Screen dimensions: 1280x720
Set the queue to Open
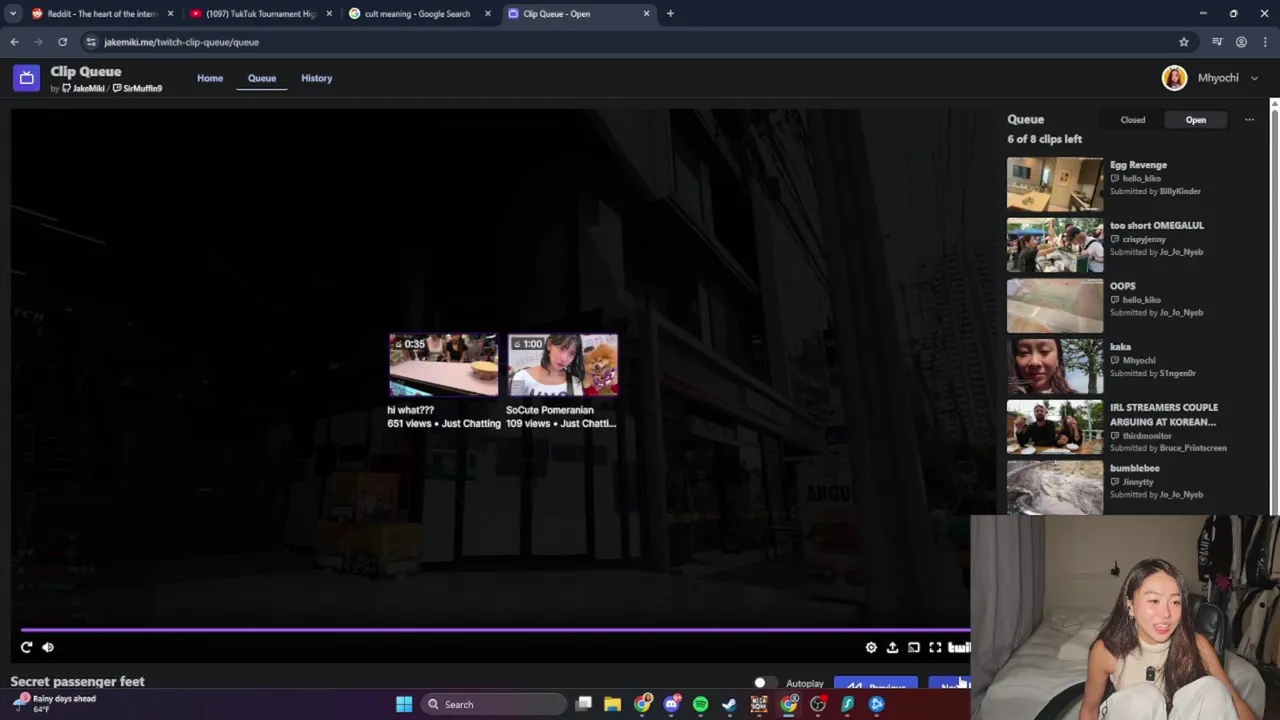pos(1196,120)
